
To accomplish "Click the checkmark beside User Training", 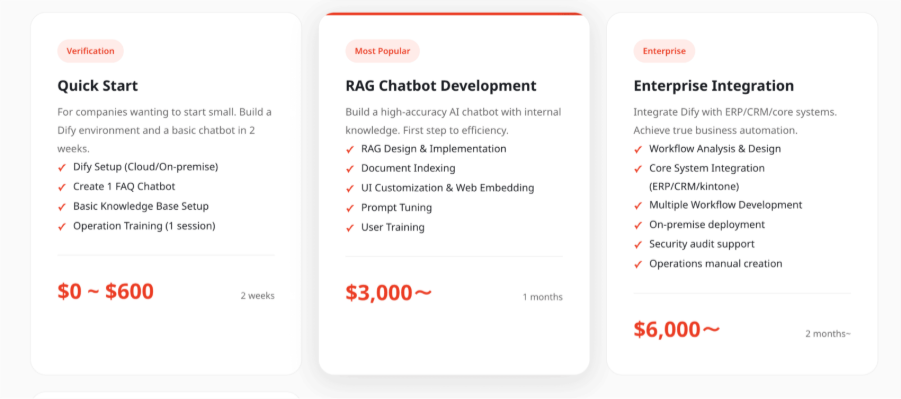I will point(350,228).
